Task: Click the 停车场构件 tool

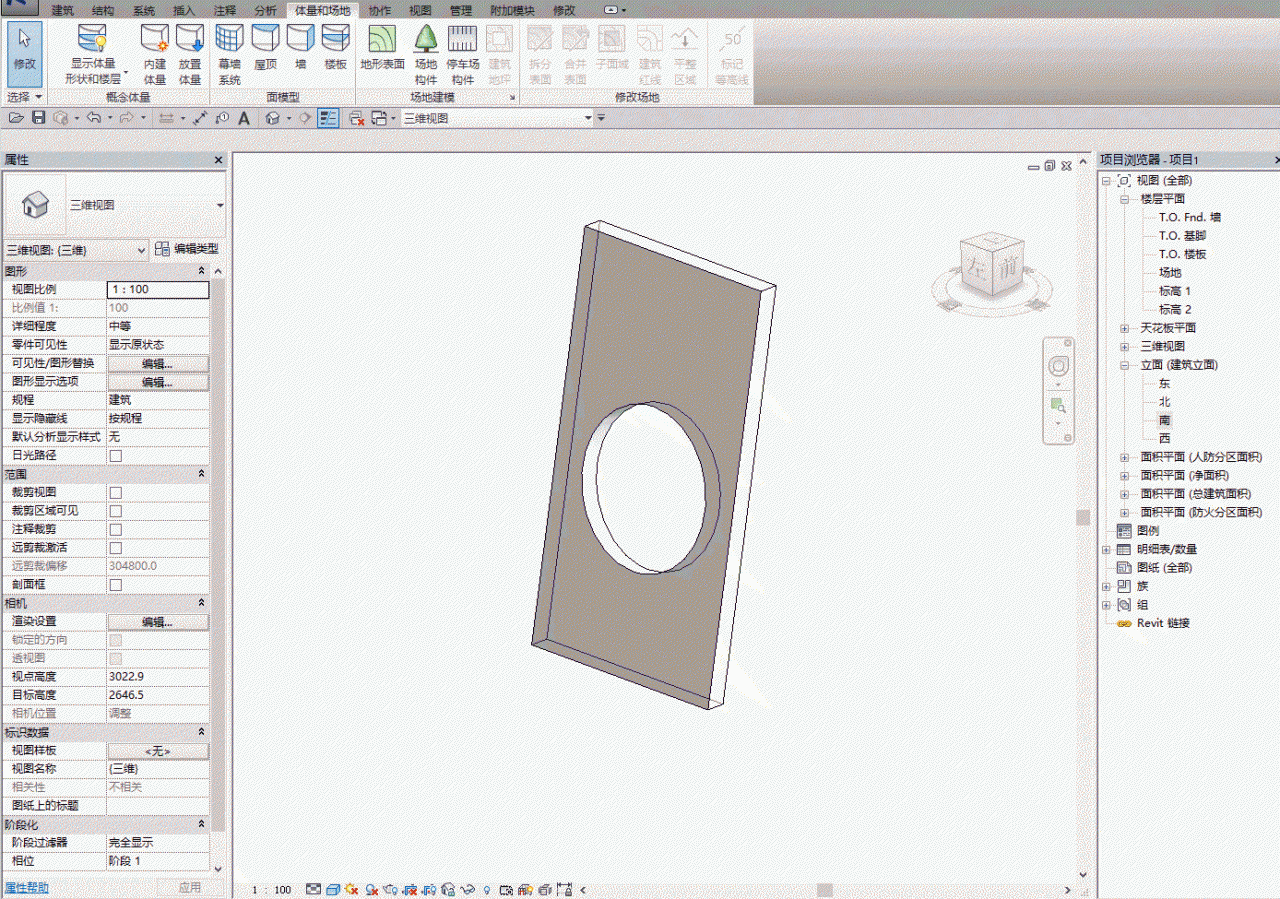Action: [462, 55]
